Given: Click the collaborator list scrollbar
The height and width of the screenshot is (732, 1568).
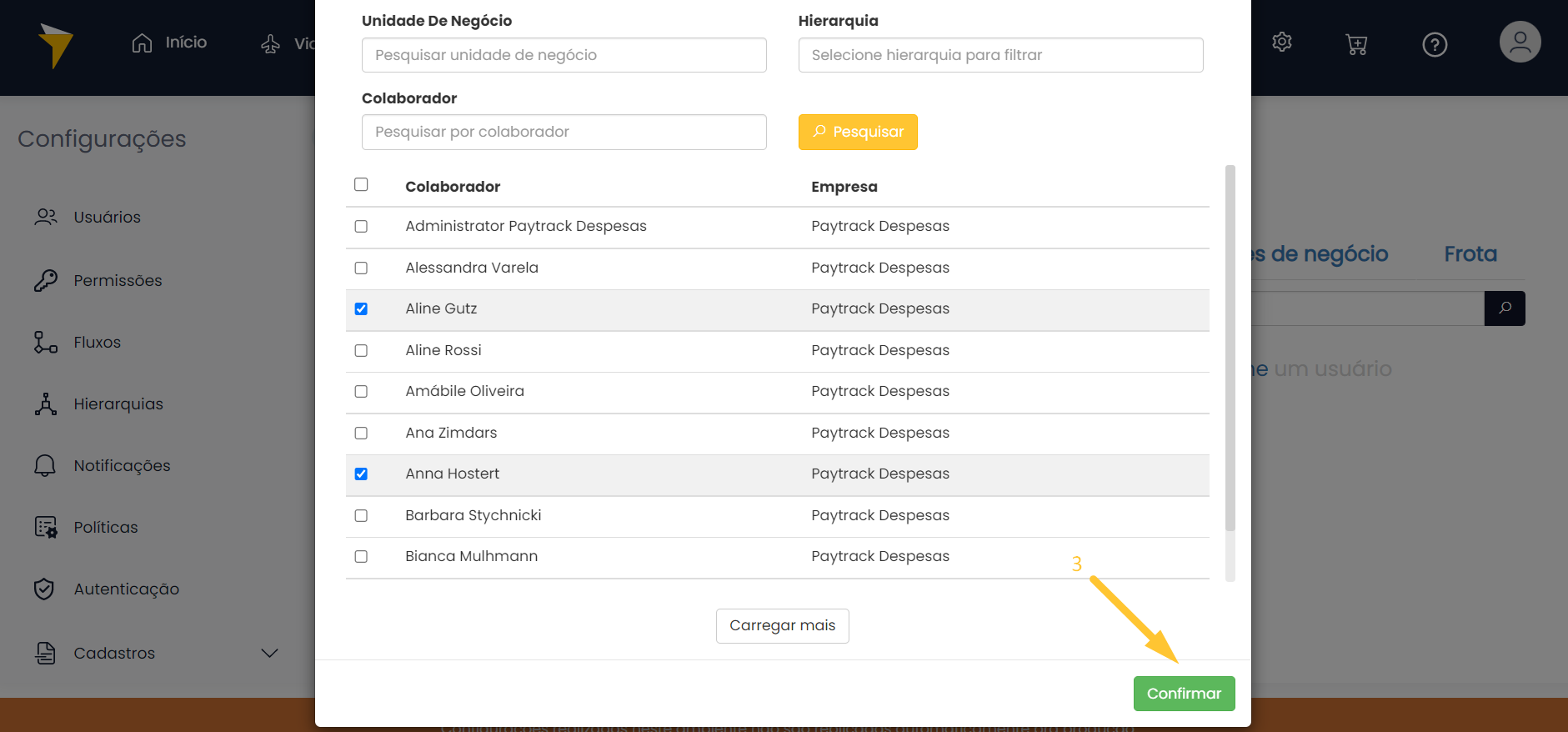Looking at the screenshot, I should pyautogui.click(x=1230, y=348).
